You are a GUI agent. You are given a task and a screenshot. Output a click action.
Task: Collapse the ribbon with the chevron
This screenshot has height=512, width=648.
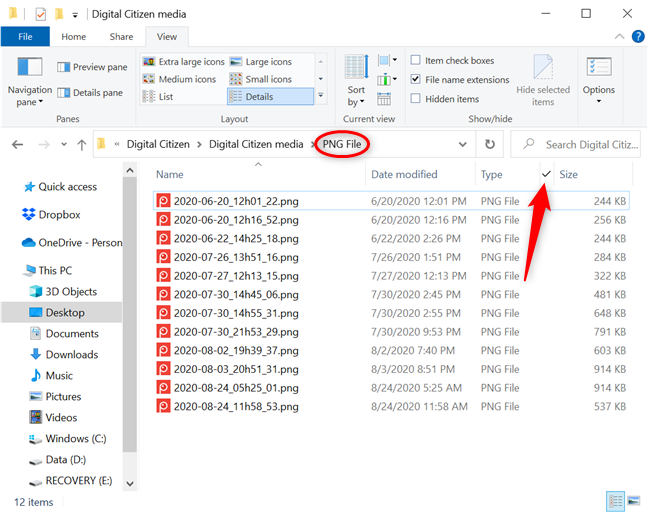coord(619,36)
